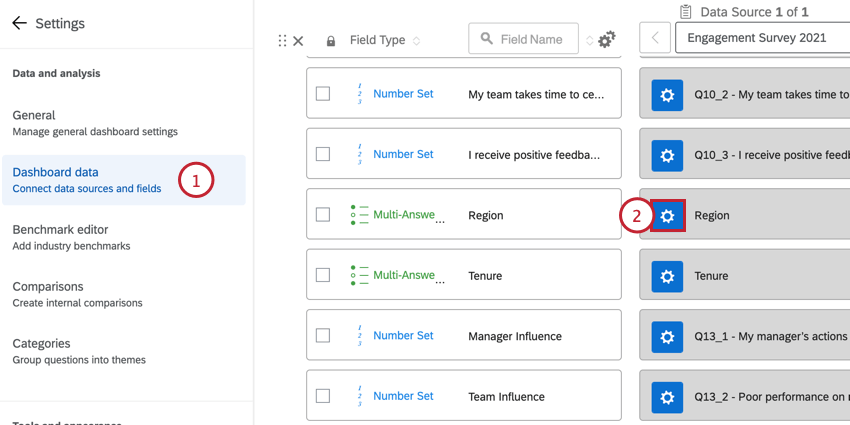The width and height of the screenshot is (850, 425).
Task: Check the Region field checkbox
Action: [323, 214]
